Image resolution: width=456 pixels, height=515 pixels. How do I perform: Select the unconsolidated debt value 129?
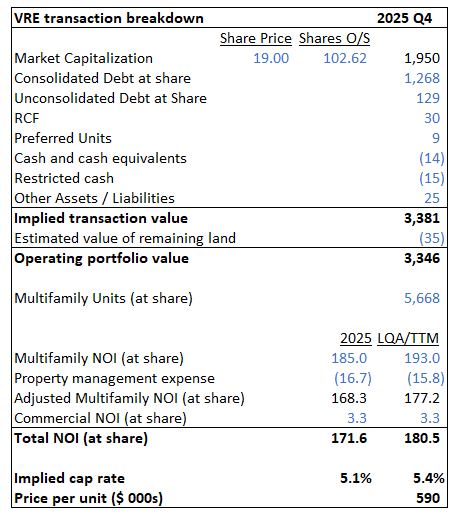pos(428,98)
